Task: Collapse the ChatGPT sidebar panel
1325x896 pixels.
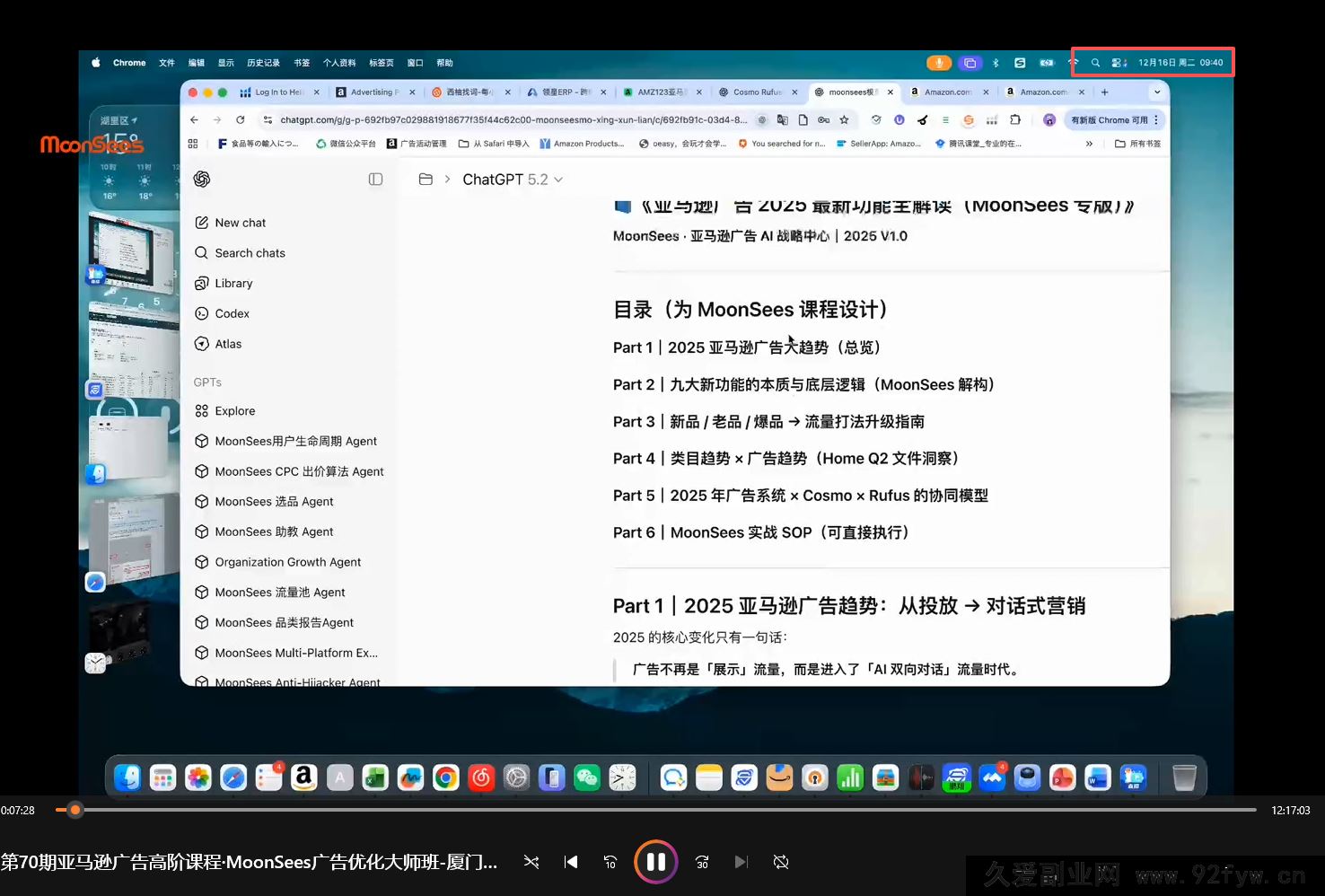Action: pos(375,179)
